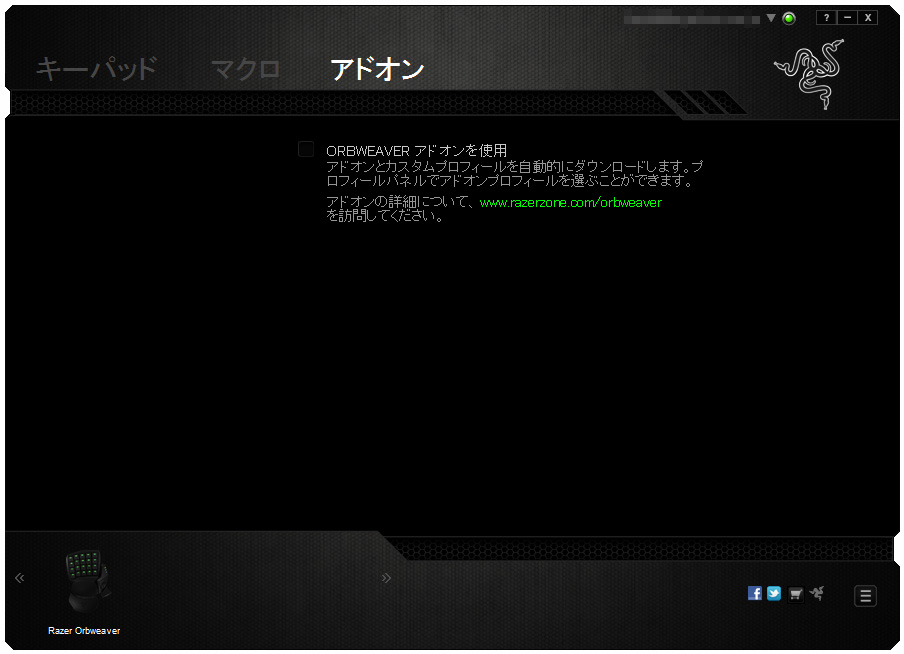Click the Razer snake logo

[x=810, y=73]
